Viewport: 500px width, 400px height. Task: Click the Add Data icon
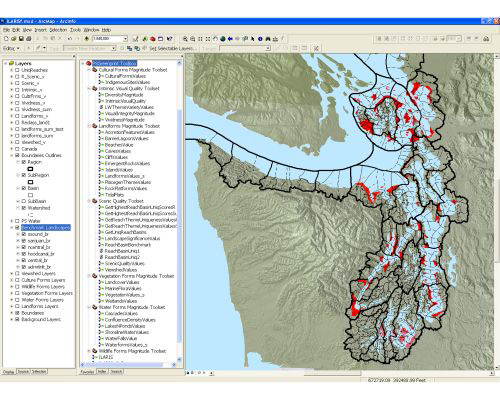[87, 39]
